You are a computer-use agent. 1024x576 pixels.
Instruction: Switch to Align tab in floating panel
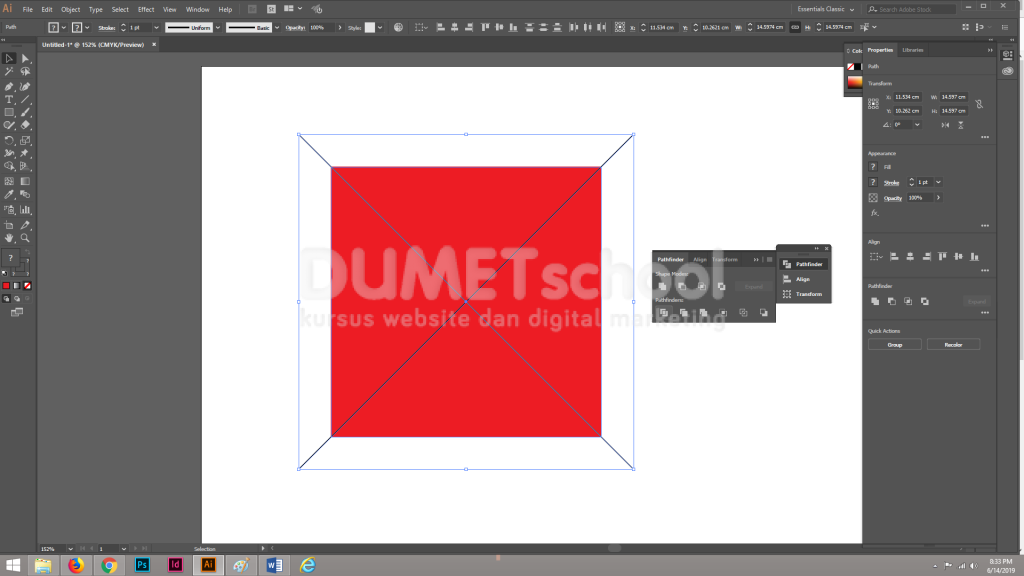pos(700,259)
